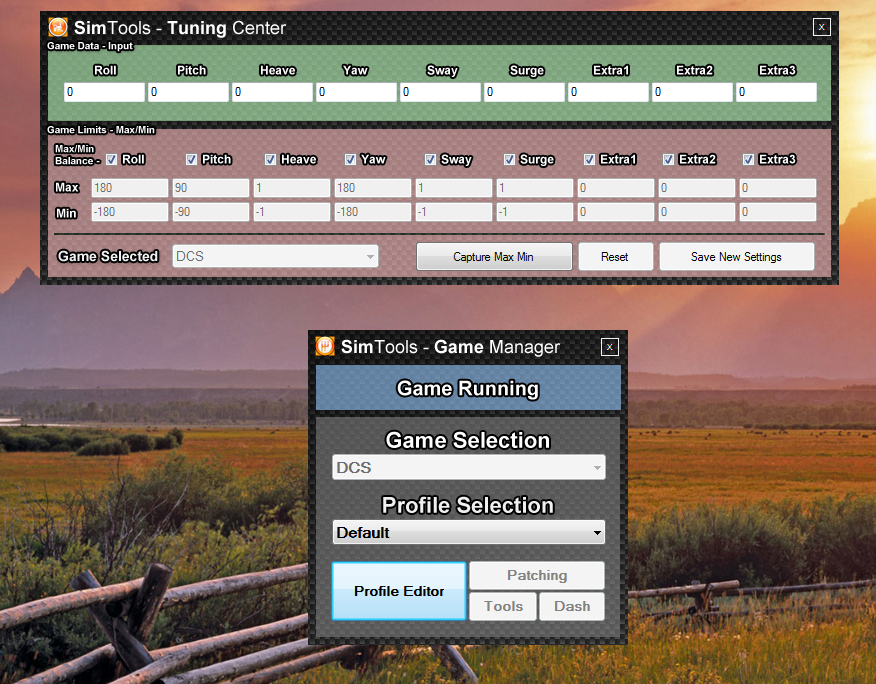The width and height of the screenshot is (876, 684).
Task: Toggle the Surge Max/Min balance checkbox
Action: tap(510, 160)
